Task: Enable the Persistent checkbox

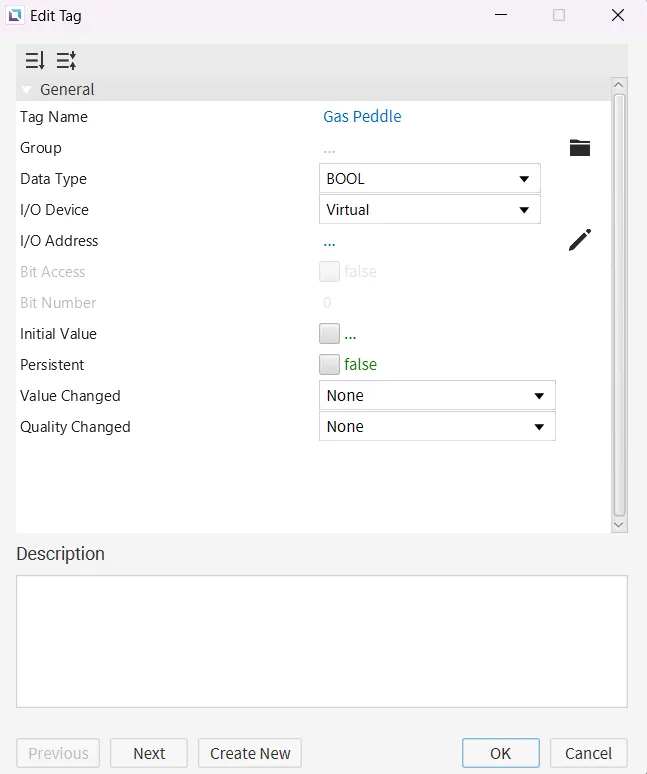Action: (329, 365)
